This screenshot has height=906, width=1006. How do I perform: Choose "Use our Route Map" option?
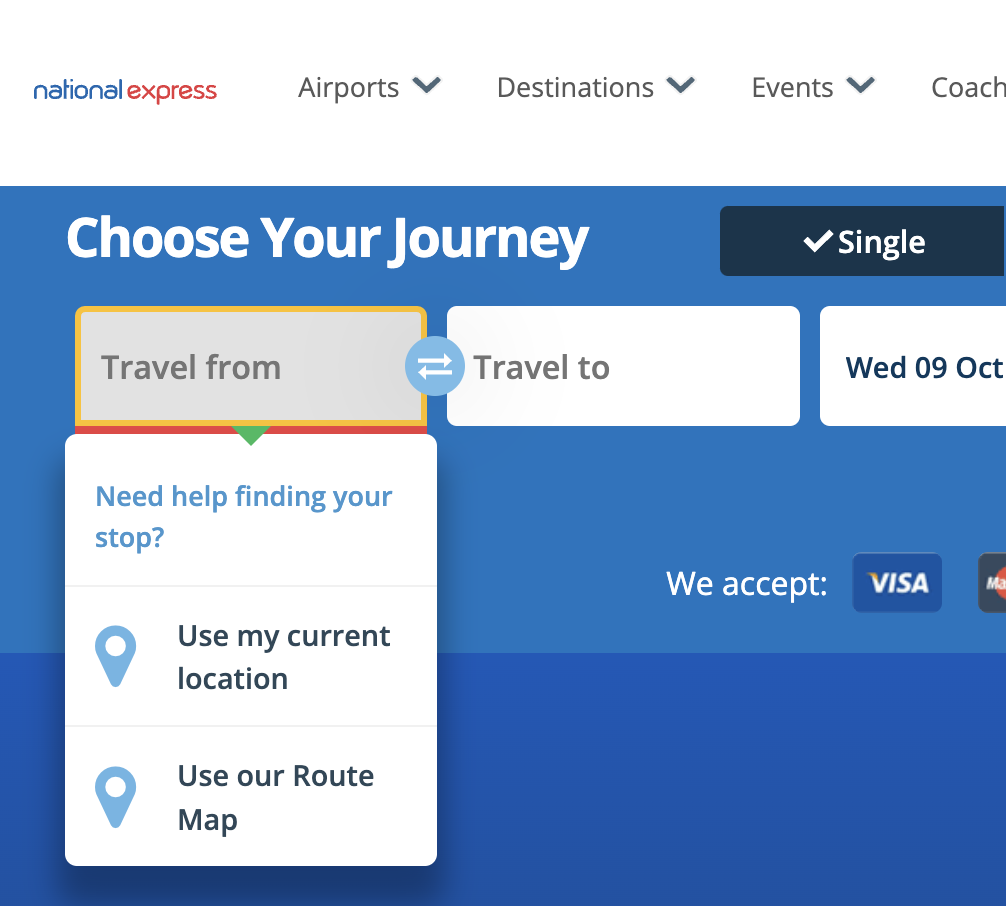click(275, 797)
